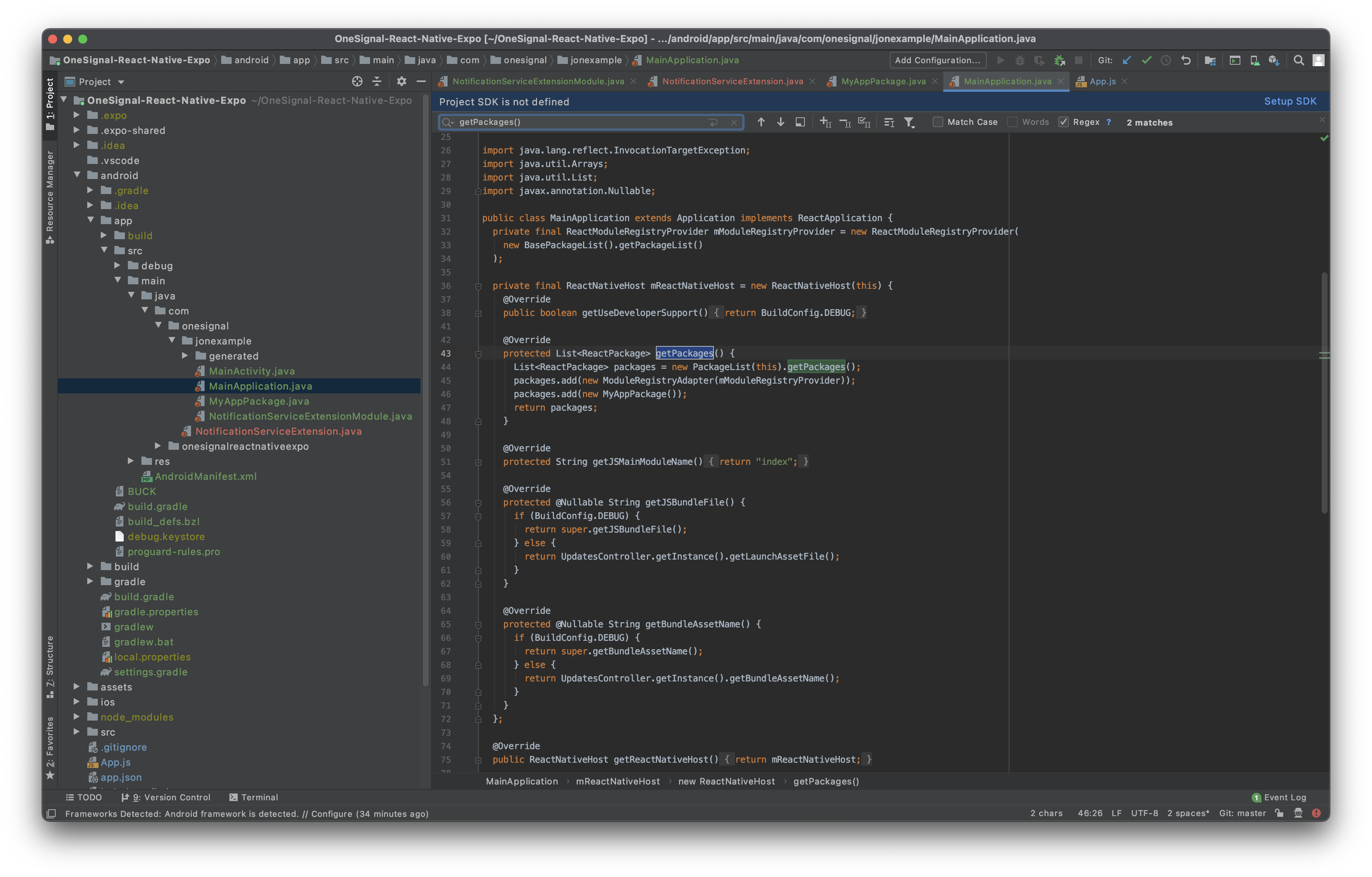Open search history dropdown in find field
Image resolution: width=1372 pixels, height=877 pixels.
click(448, 122)
